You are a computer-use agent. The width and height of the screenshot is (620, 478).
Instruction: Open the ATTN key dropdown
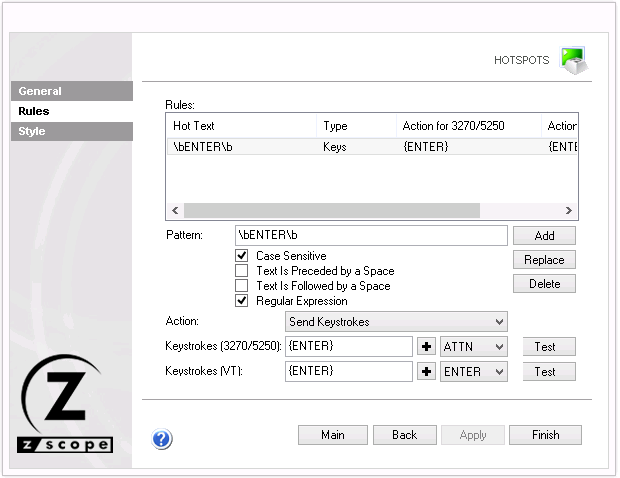click(474, 347)
